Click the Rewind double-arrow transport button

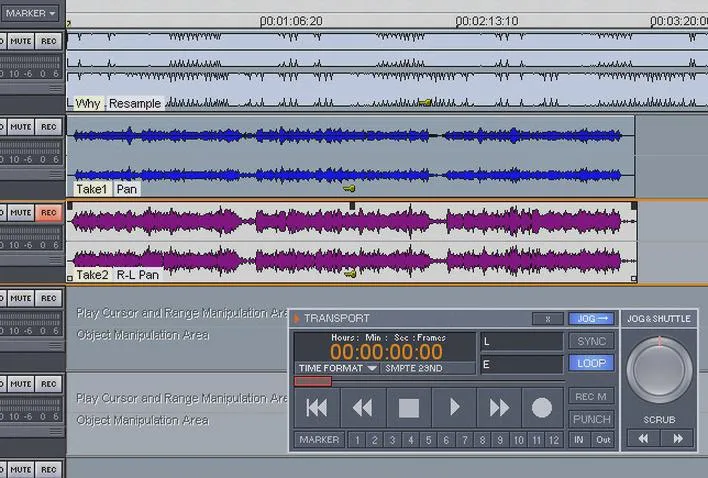[362, 408]
